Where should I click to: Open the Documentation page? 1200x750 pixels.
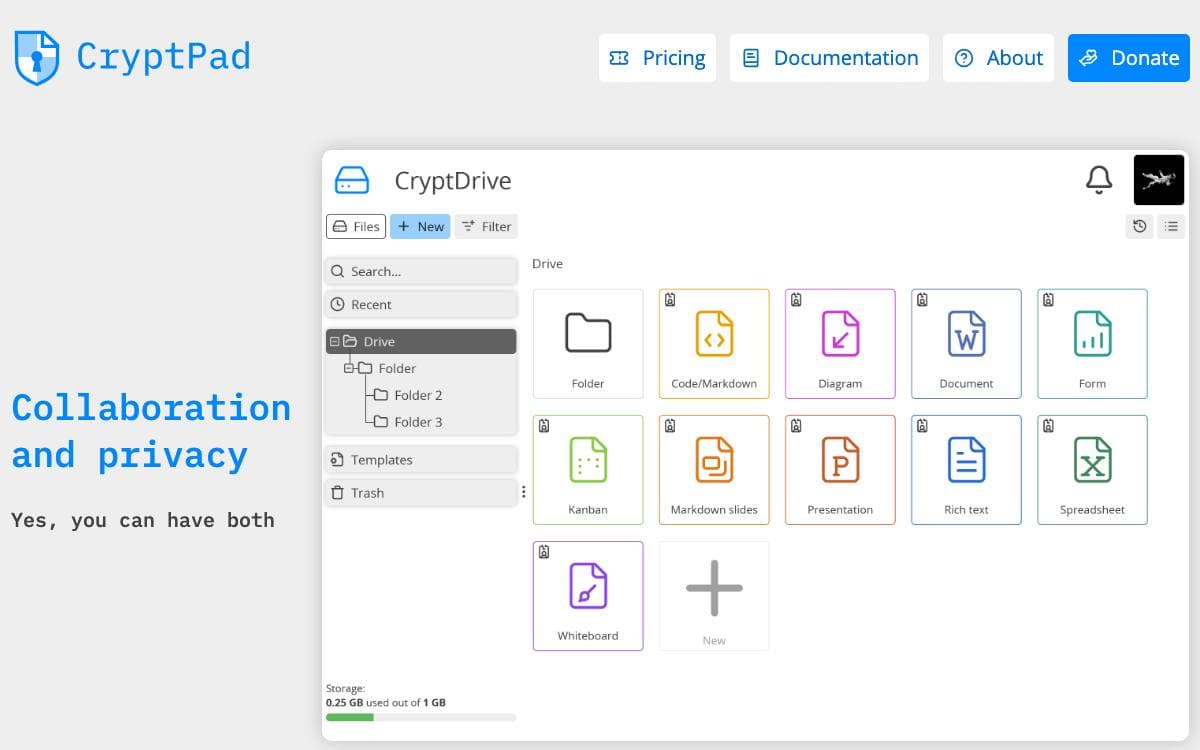pyautogui.click(x=829, y=58)
